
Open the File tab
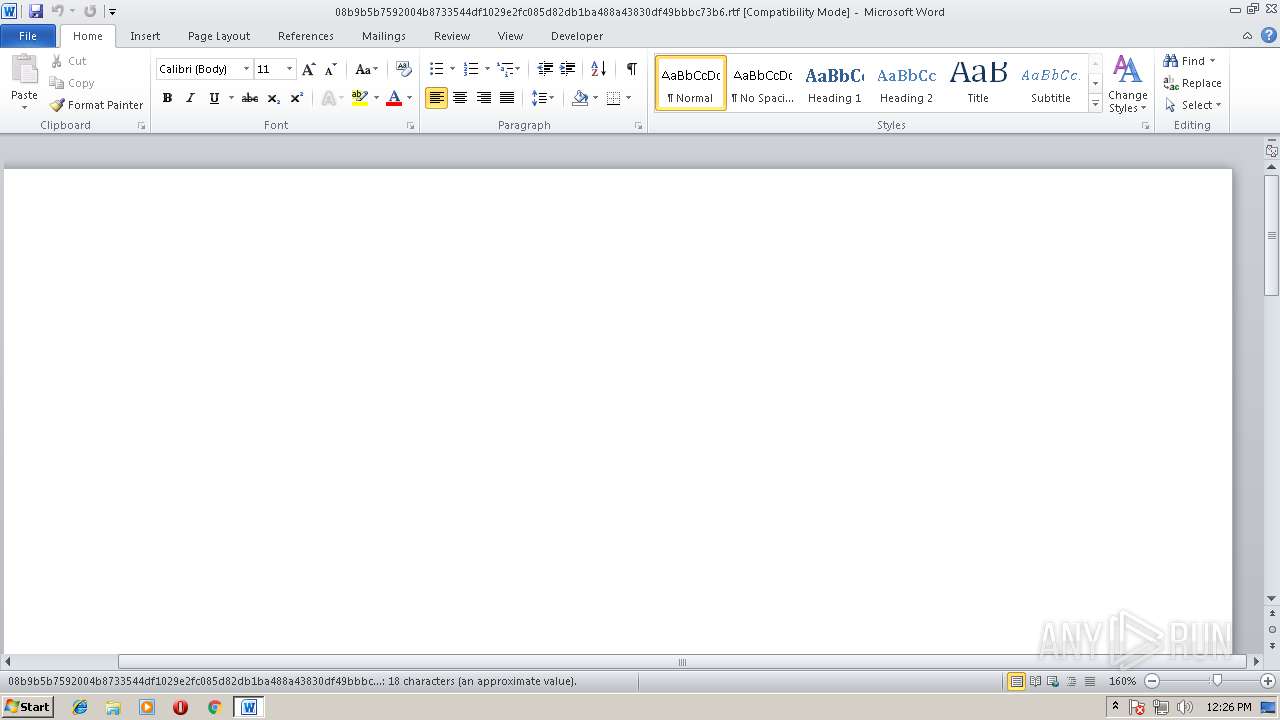[28, 35]
